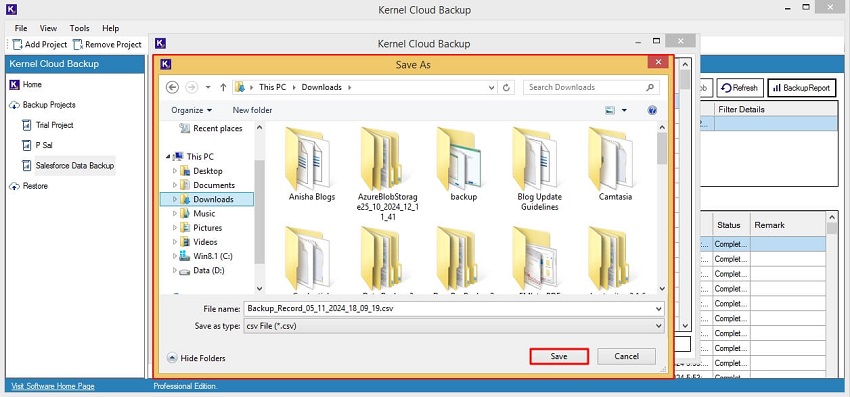Go up one folder level
The height and width of the screenshot is (397, 850).
tap(223, 87)
